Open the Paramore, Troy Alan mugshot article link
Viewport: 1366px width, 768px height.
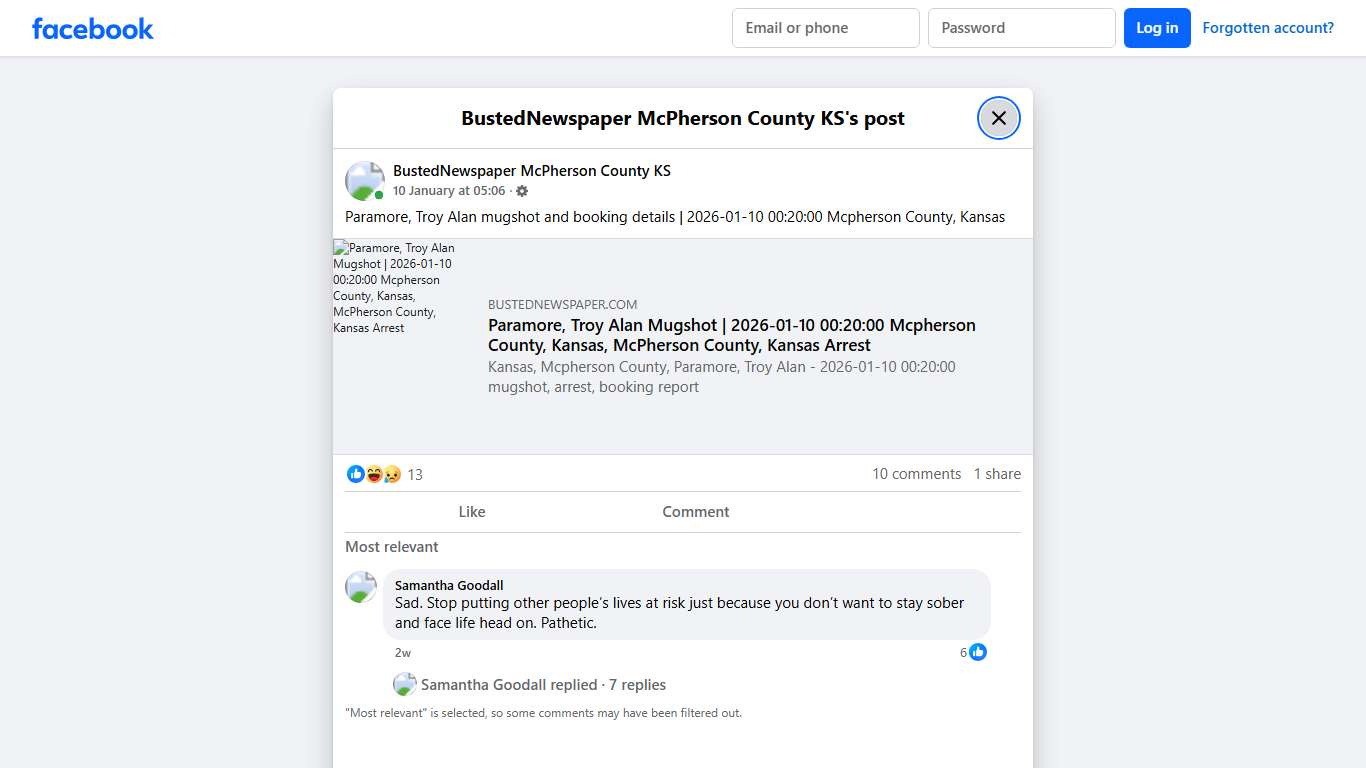tap(731, 335)
